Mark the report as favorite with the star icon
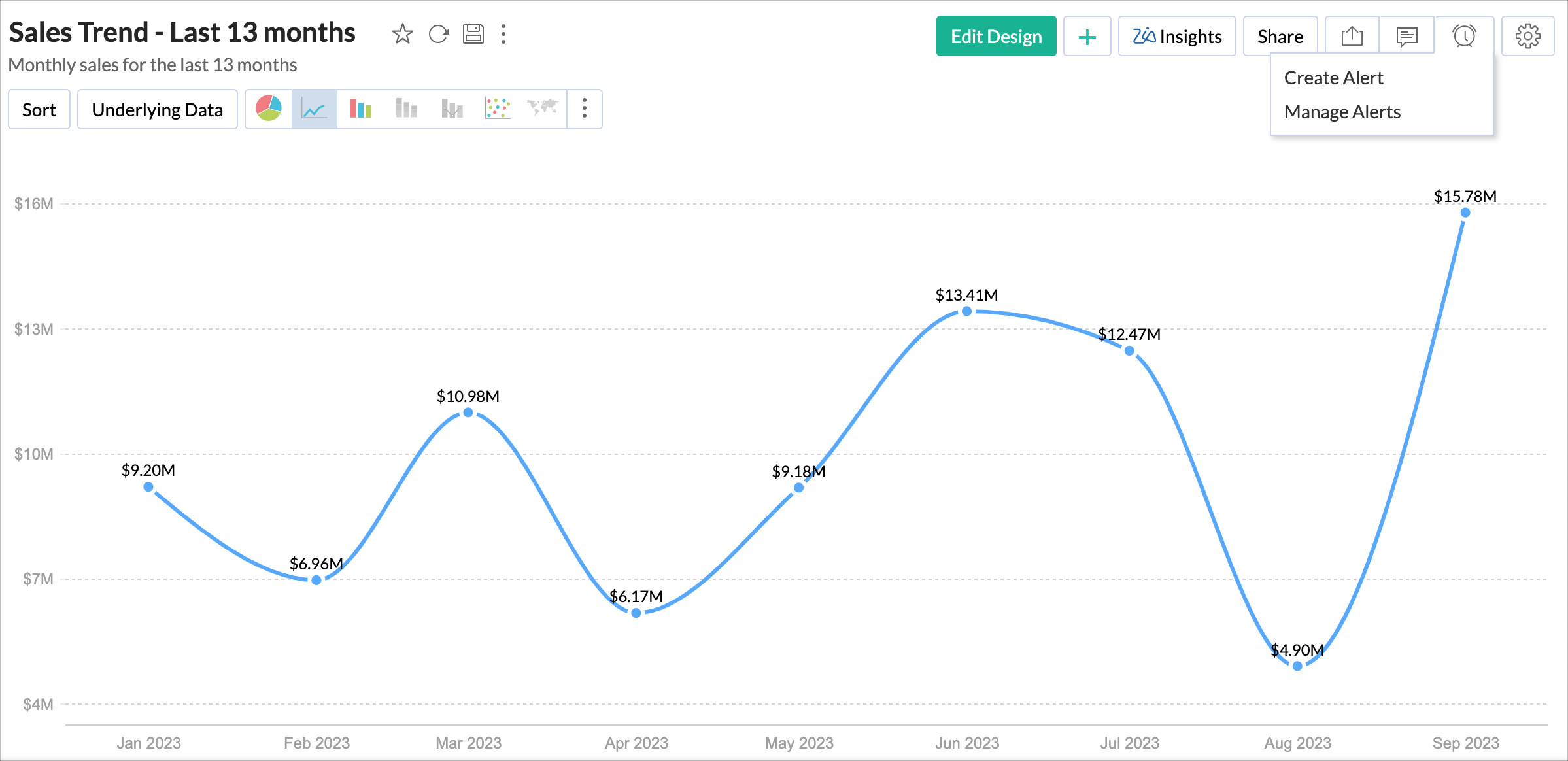This screenshot has width=1568, height=761. click(x=402, y=34)
